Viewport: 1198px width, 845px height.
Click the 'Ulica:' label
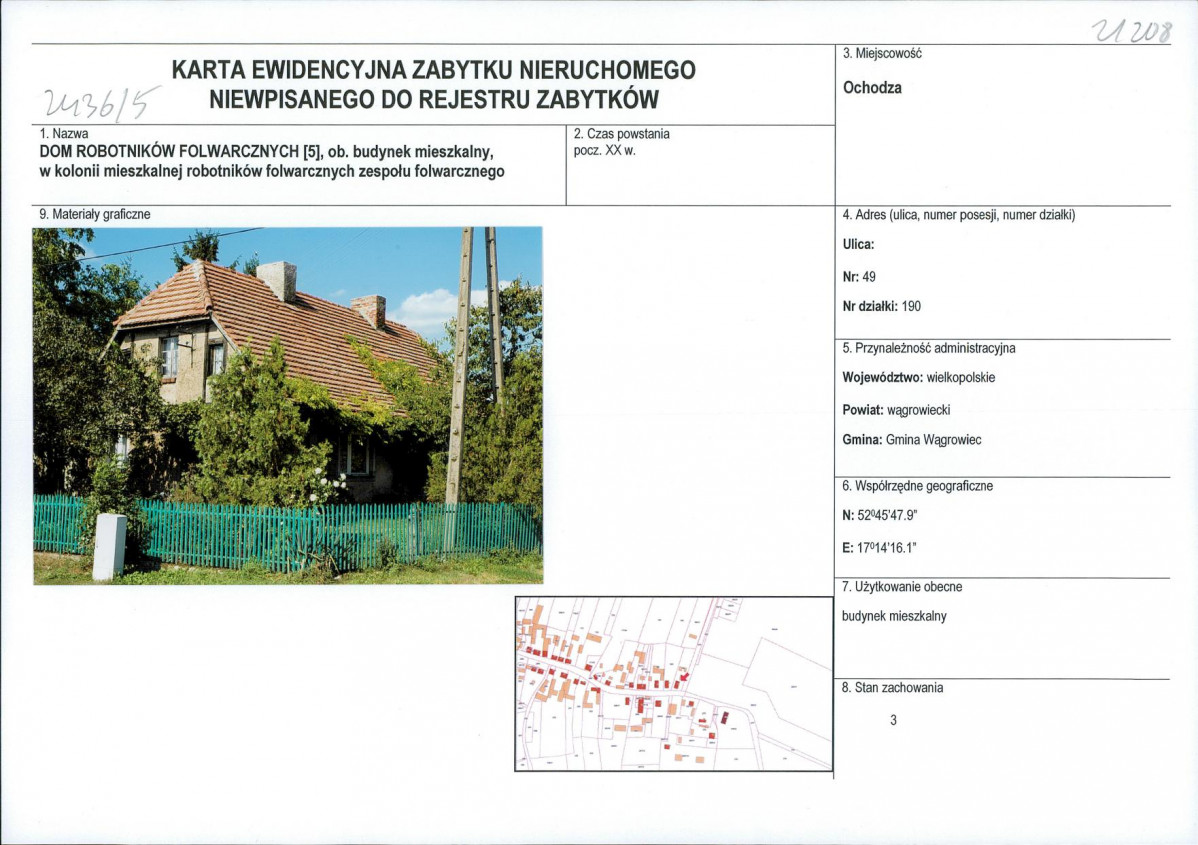[858, 244]
